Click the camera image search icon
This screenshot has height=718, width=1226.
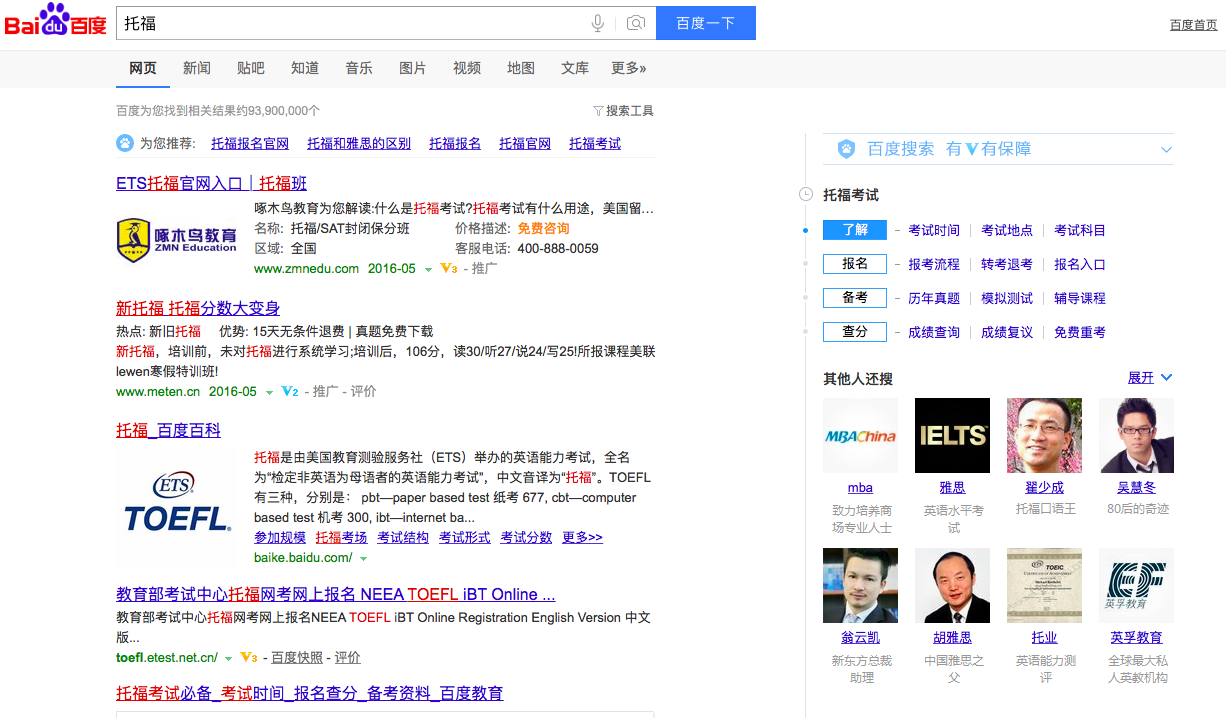pos(635,23)
